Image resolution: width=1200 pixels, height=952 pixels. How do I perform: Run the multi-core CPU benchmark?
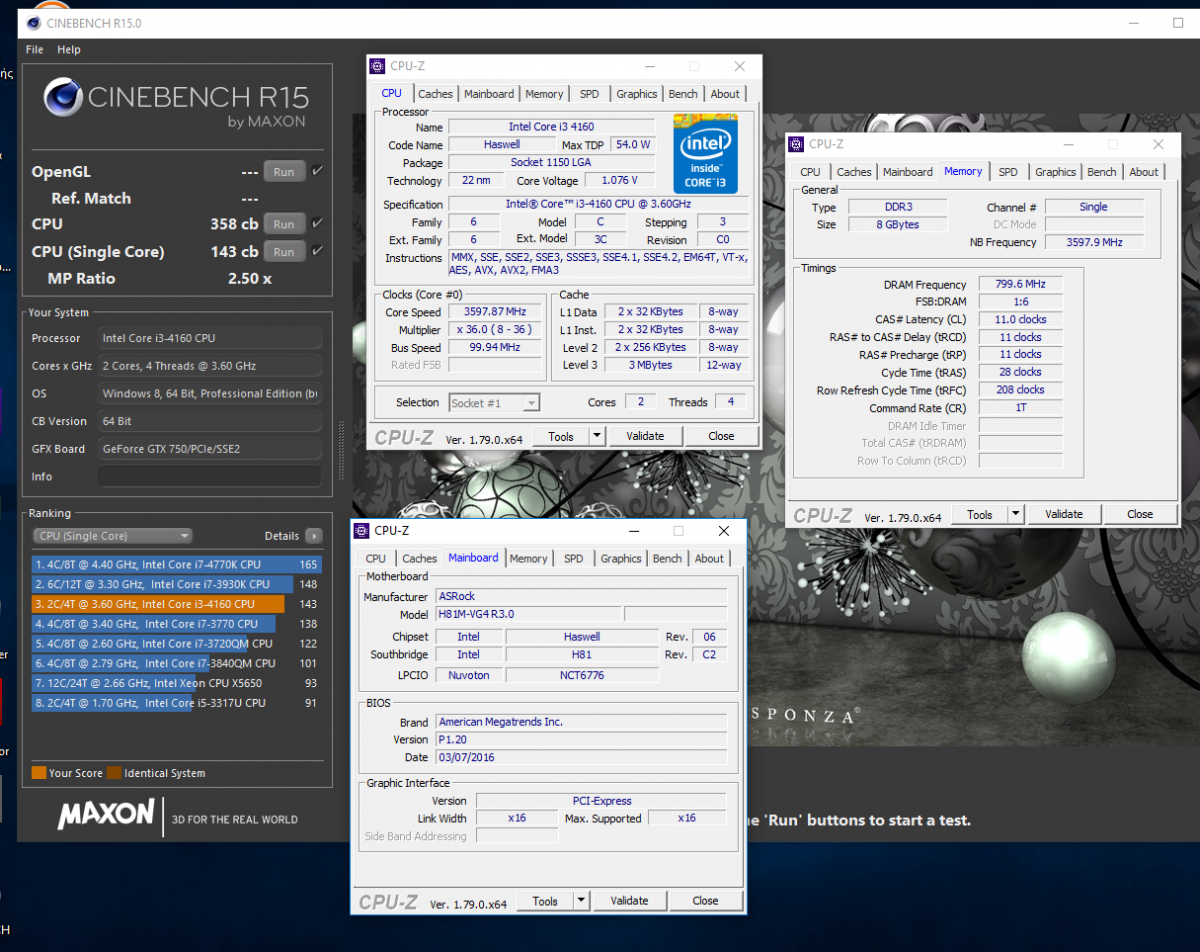coord(284,225)
